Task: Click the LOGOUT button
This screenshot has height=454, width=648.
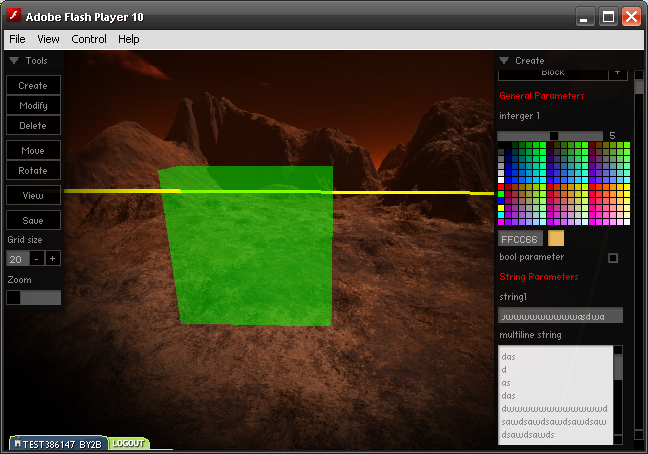Action: (x=128, y=443)
